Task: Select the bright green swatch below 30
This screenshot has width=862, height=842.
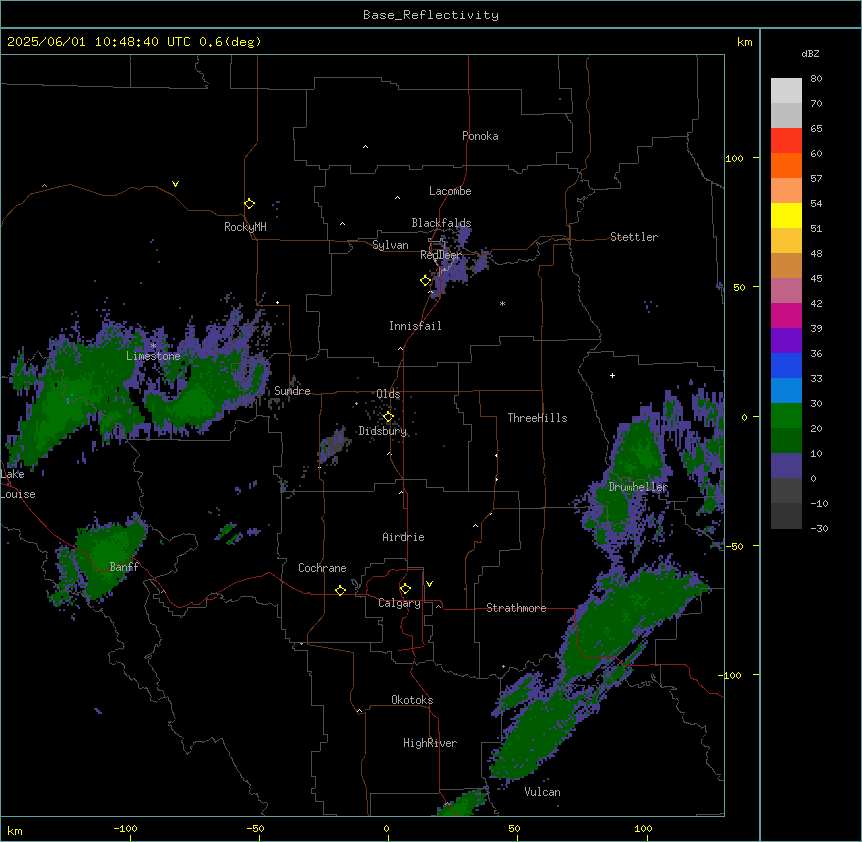Action: point(786,416)
